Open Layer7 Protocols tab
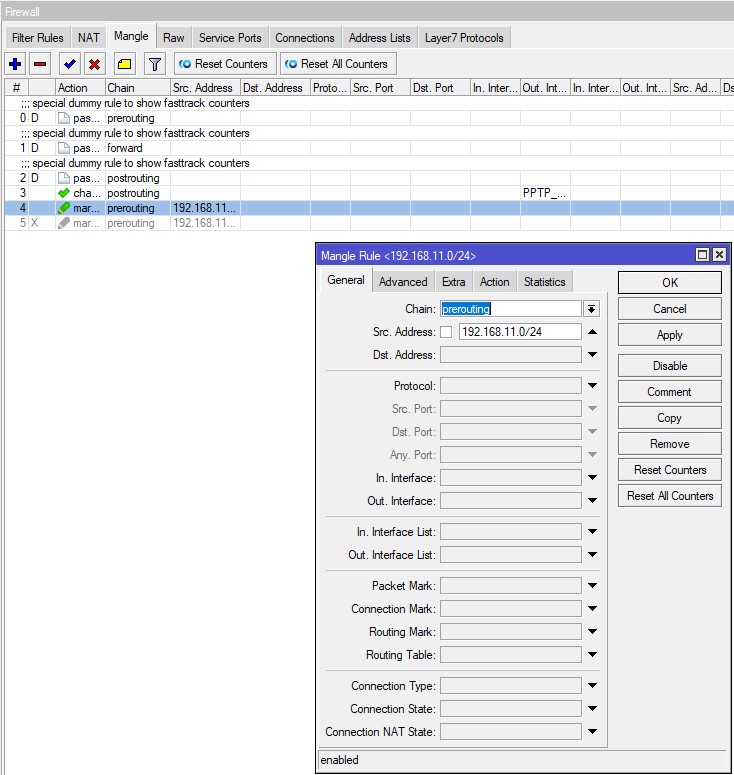This screenshot has height=775, width=734. (464, 38)
